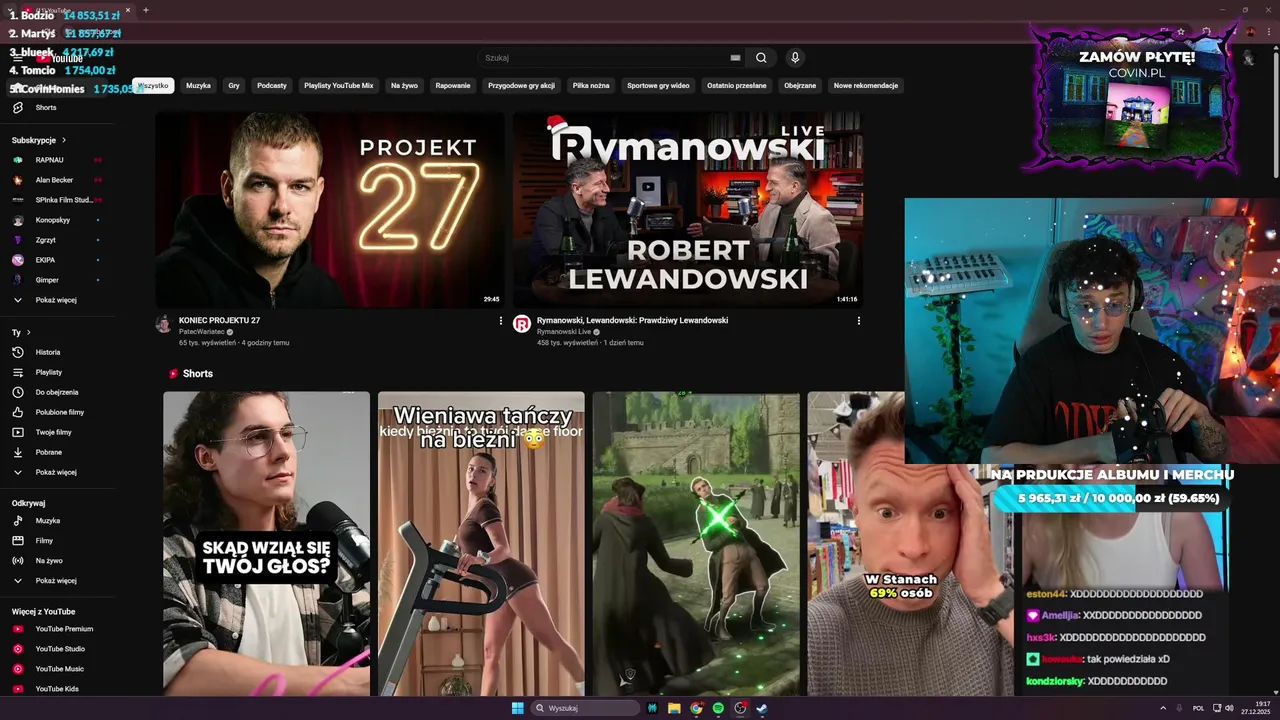Image resolution: width=1280 pixels, height=720 pixels.
Task: Open Spotify from the taskbar
Action: pos(718,708)
